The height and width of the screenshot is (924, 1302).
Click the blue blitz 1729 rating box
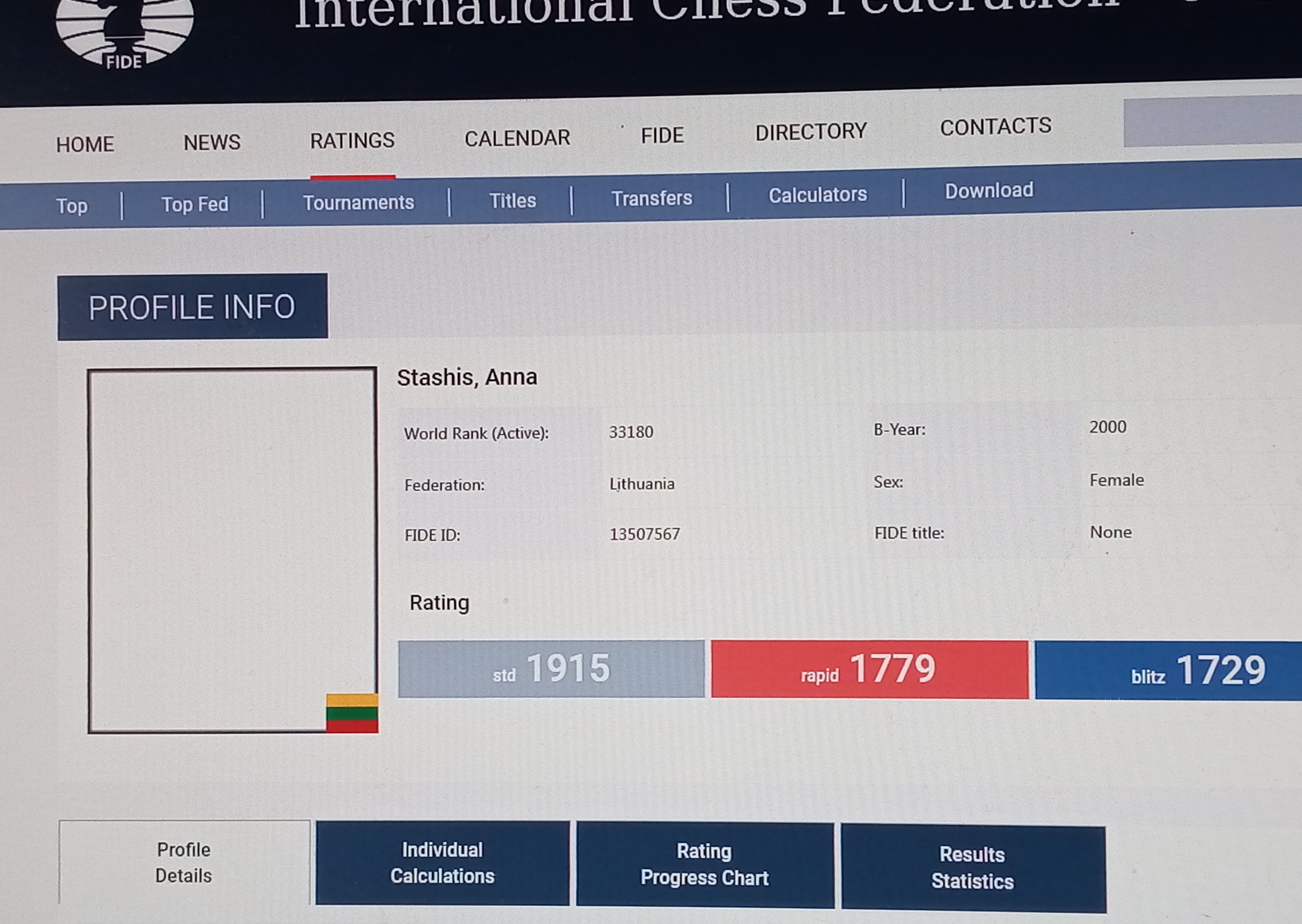(x=1173, y=670)
